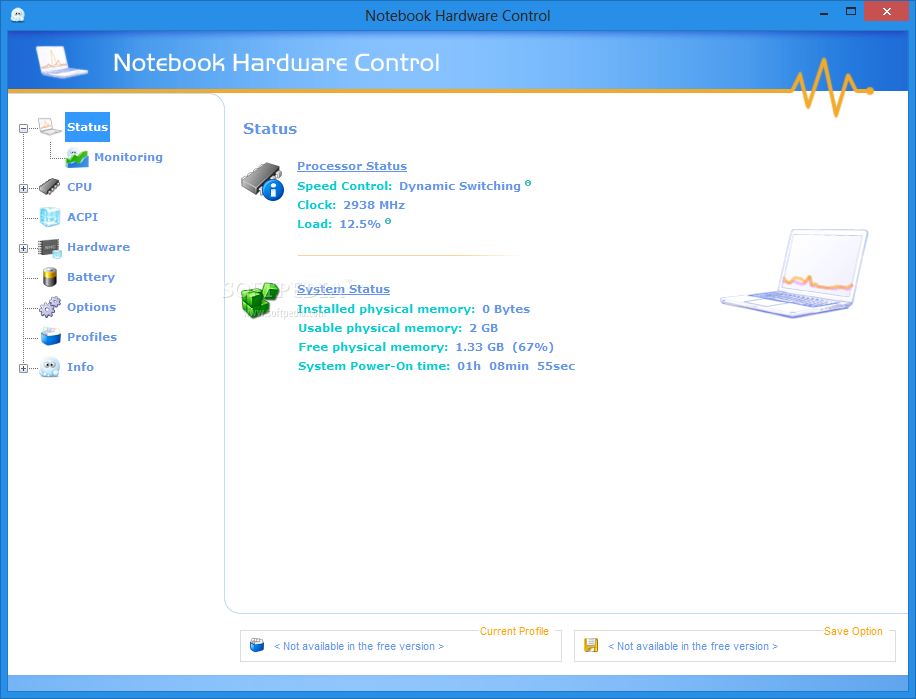
Task: Follow the Processor Status link
Action: (352, 166)
